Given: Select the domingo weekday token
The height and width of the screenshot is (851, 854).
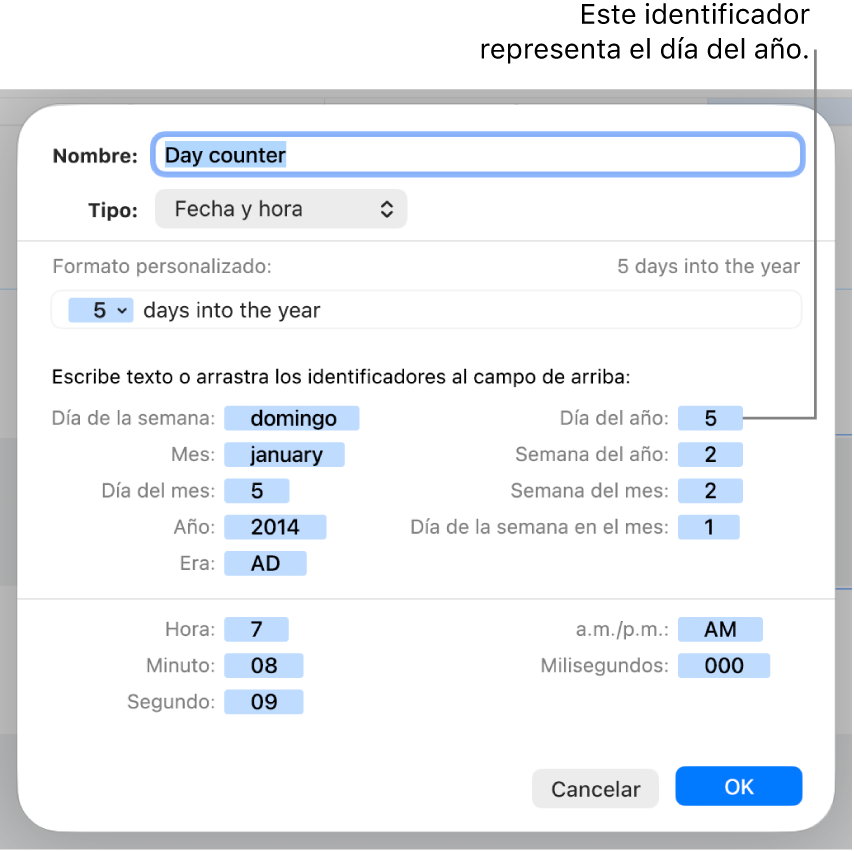Looking at the screenshot, I should [x=292, y=418].
